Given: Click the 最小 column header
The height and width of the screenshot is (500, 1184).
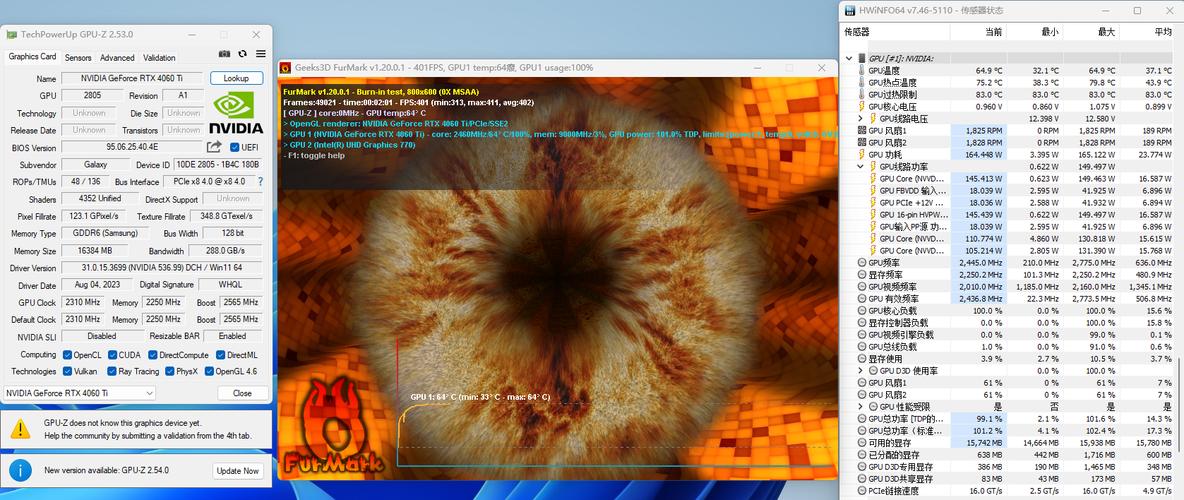Looking at the screenshot, I should pyautogui.click(x=1034, y=32).
